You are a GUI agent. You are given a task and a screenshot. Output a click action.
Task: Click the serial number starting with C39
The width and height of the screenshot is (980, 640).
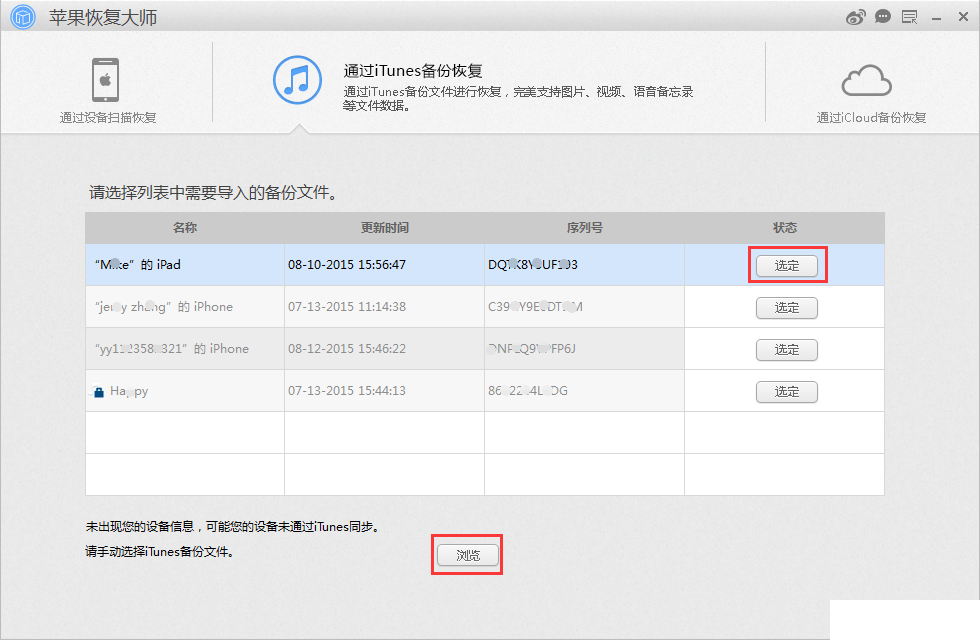[535, 307]
